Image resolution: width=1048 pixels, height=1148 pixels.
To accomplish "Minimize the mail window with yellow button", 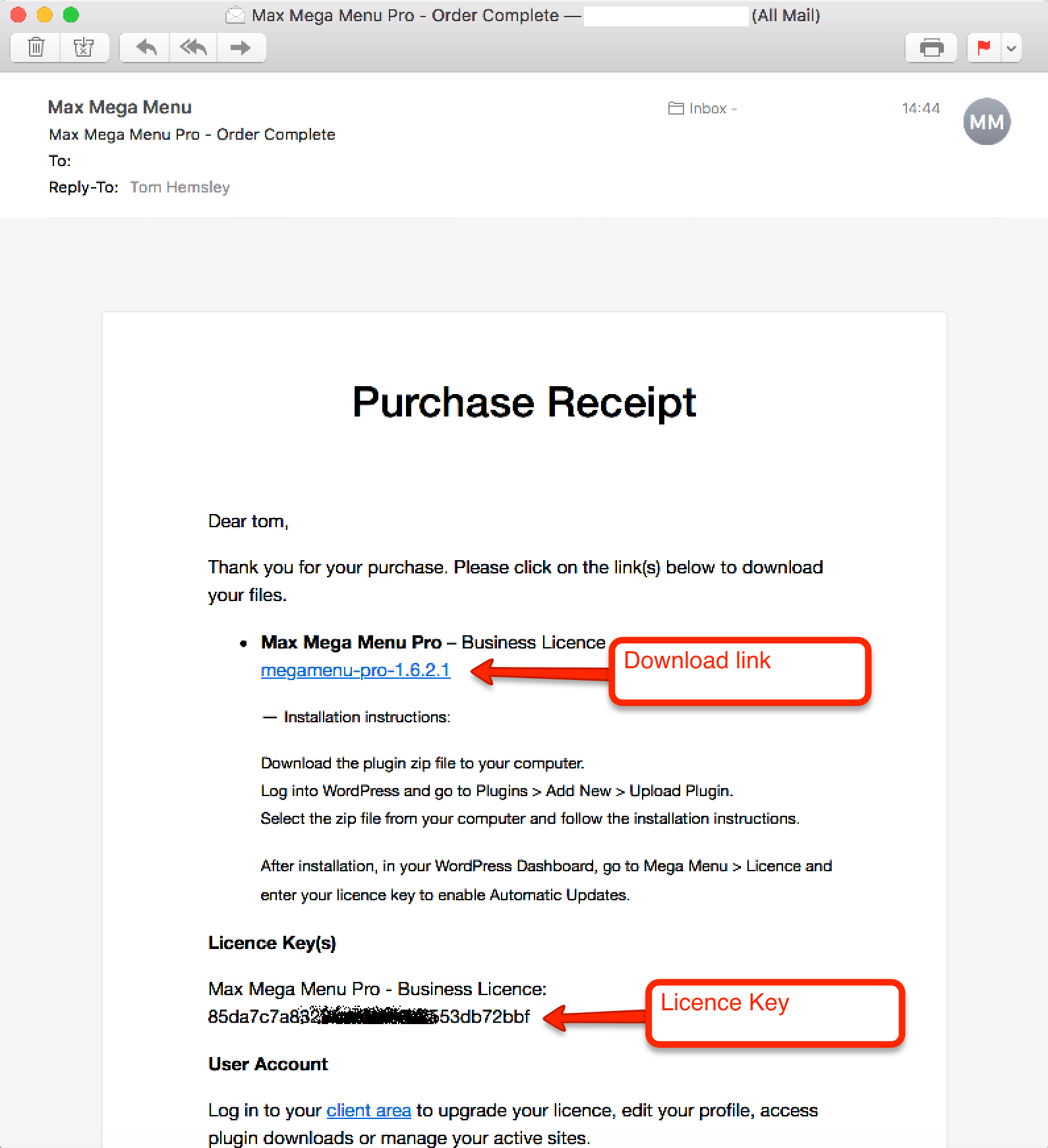I will pyautogui.click(x=45, y=14).
